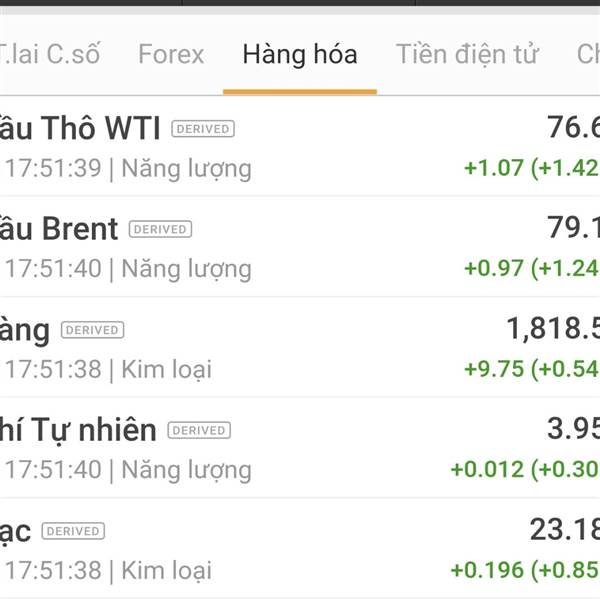Click the partially visible tab after Tiền điện tử

click(x=588, y=54)
